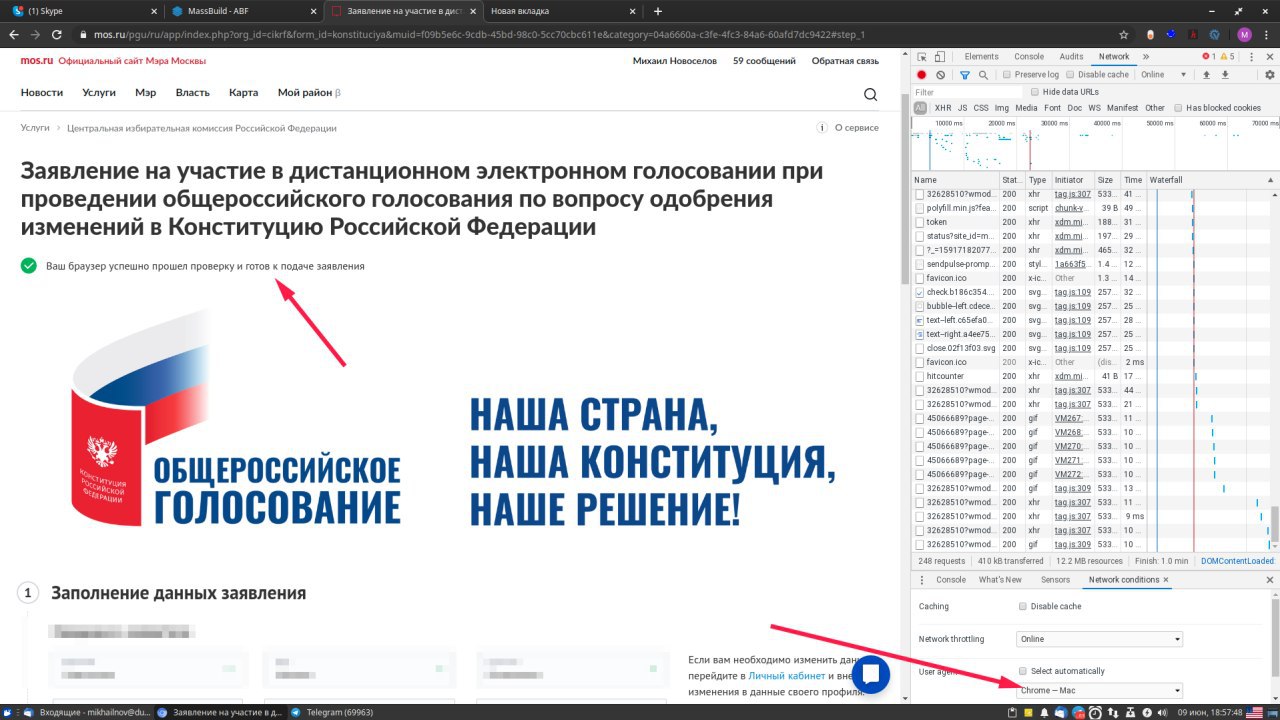Open a new browser tab with plus button

tap(657, 11)
